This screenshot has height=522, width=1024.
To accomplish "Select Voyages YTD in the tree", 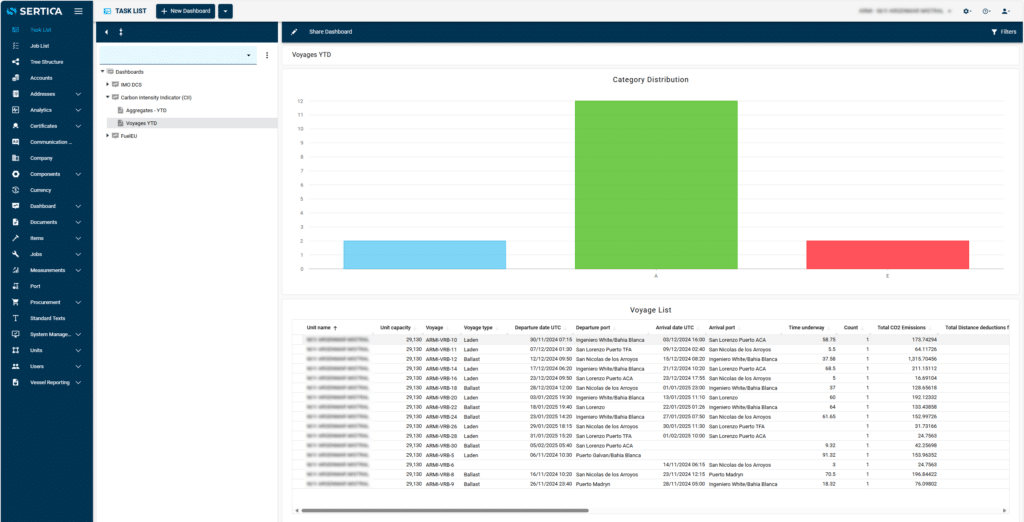I will tap(141, 123).
